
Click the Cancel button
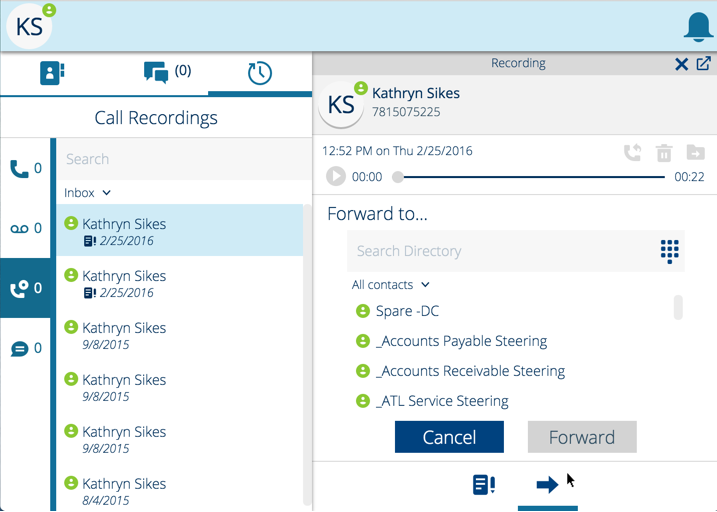(x=449, y=437)
